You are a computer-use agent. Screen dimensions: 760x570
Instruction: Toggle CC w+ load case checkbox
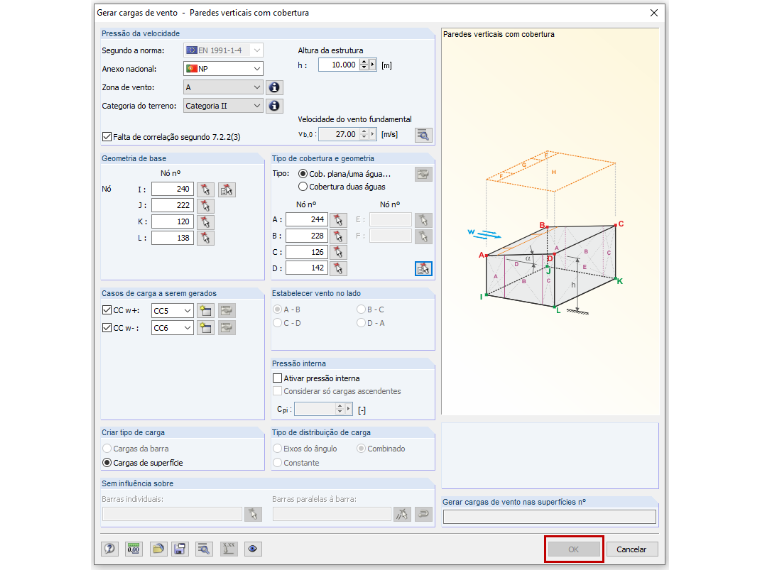[x=107, y=310]
